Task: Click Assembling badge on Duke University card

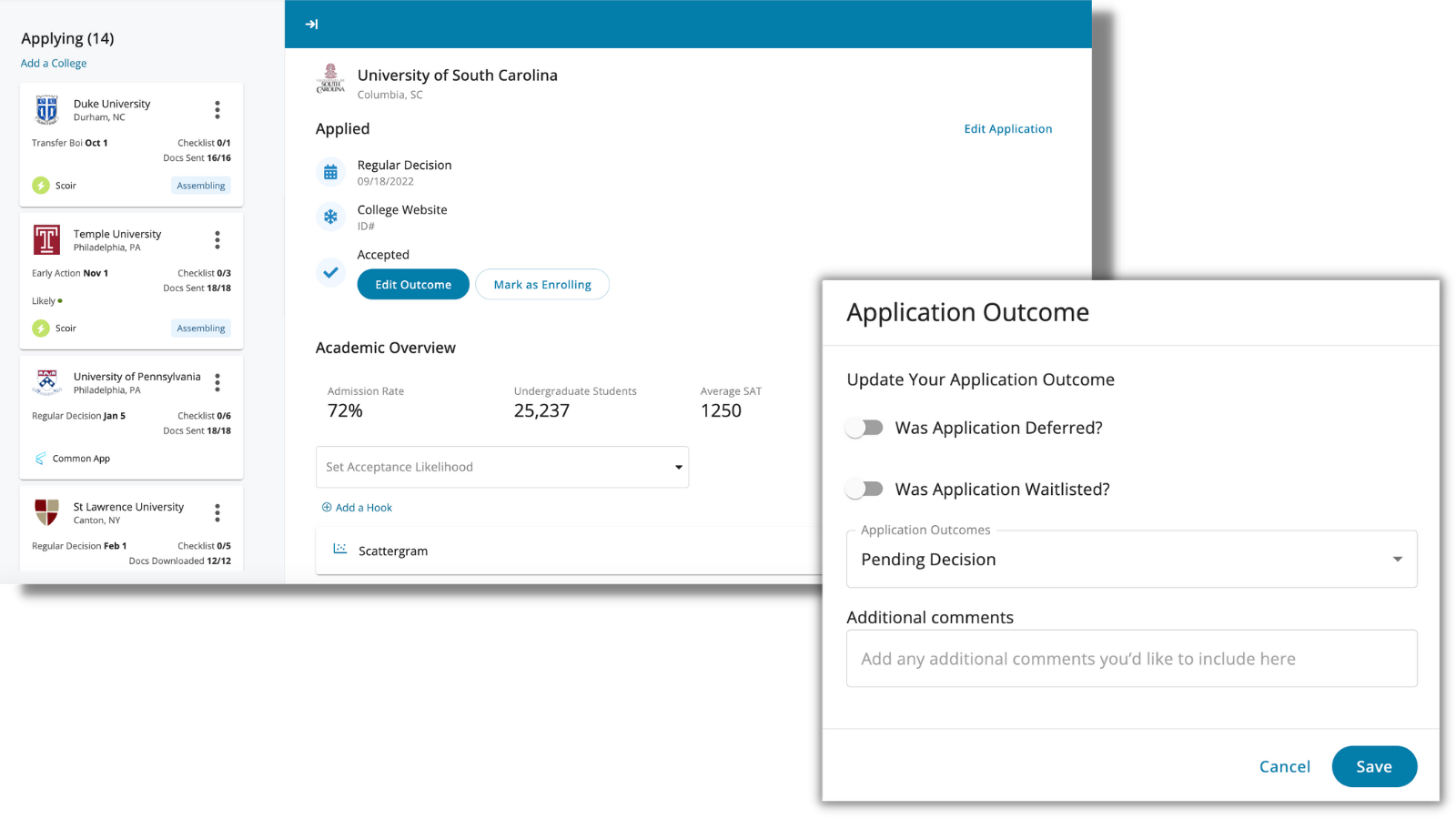Action: pyautogui.click(x=201, y=186)
